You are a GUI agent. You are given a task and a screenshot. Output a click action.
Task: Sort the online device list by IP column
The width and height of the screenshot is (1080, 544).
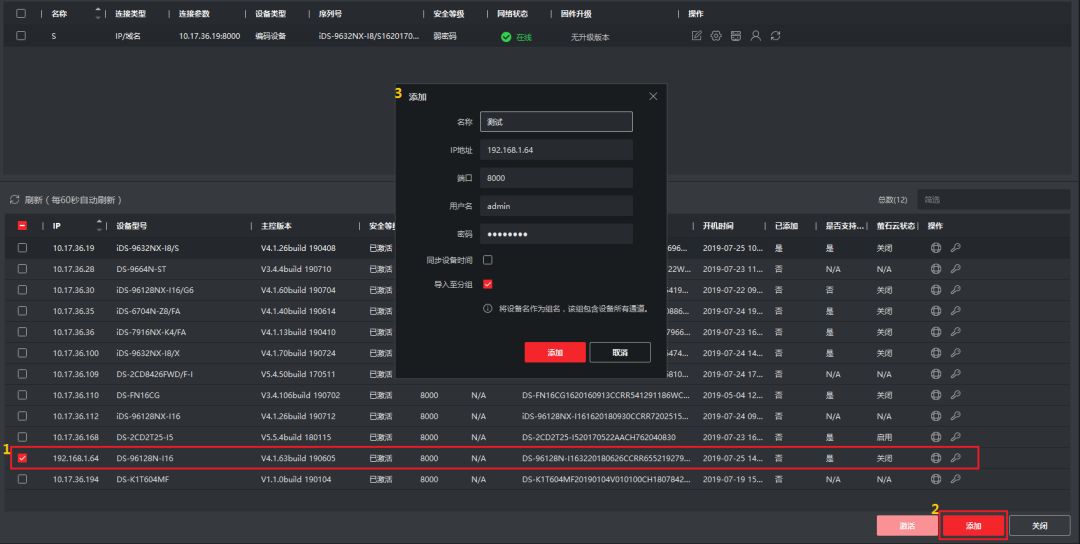point(99,226)
